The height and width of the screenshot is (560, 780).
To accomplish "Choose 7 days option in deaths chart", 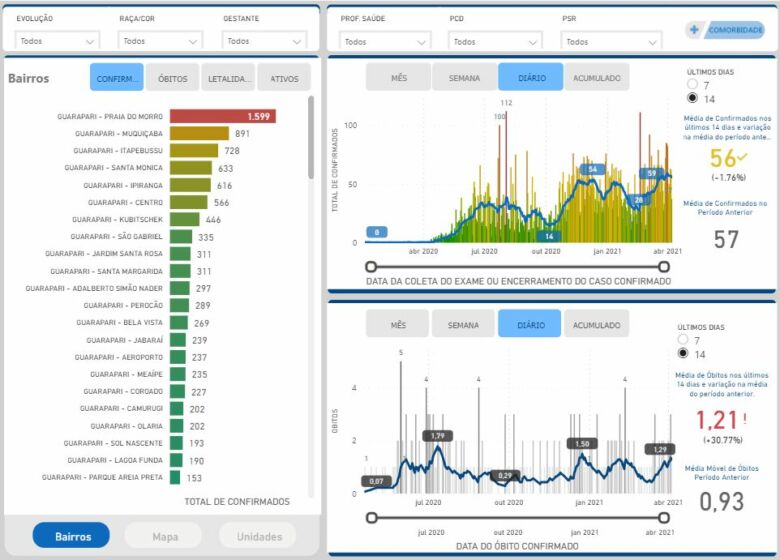I will coord(684,340).
